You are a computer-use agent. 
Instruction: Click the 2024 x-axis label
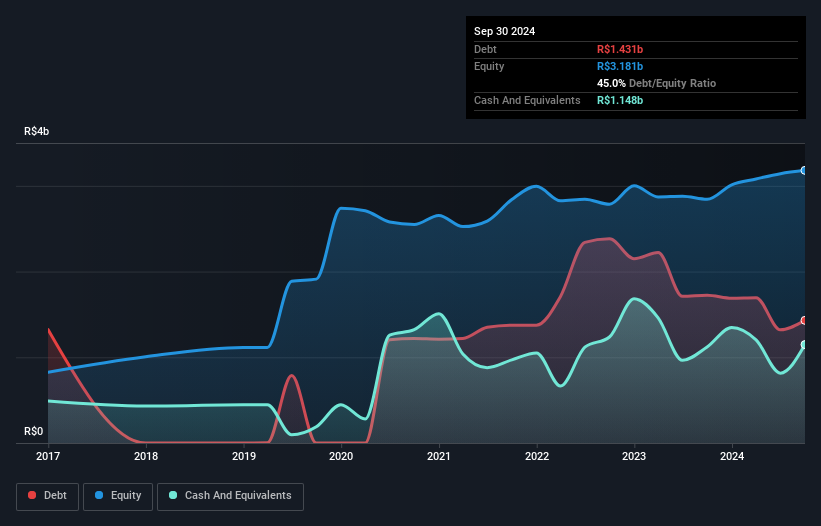(x=732, y=456)
